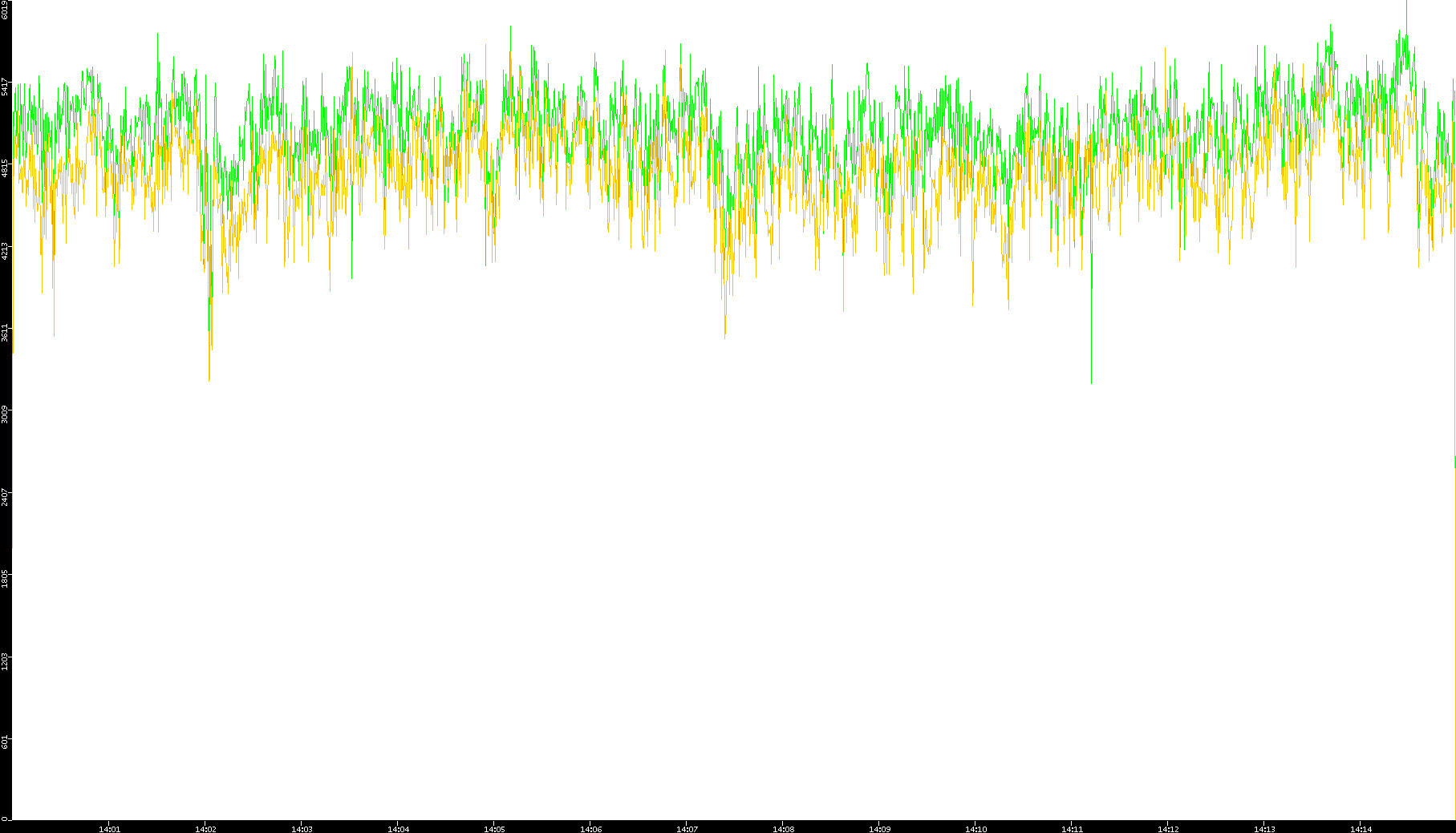Click the 6019 value axis label

[x=6, y=10]
